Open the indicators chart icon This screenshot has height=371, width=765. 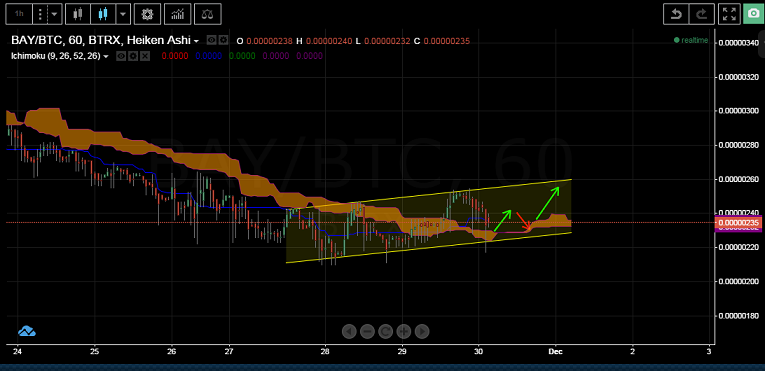[177, 14]
